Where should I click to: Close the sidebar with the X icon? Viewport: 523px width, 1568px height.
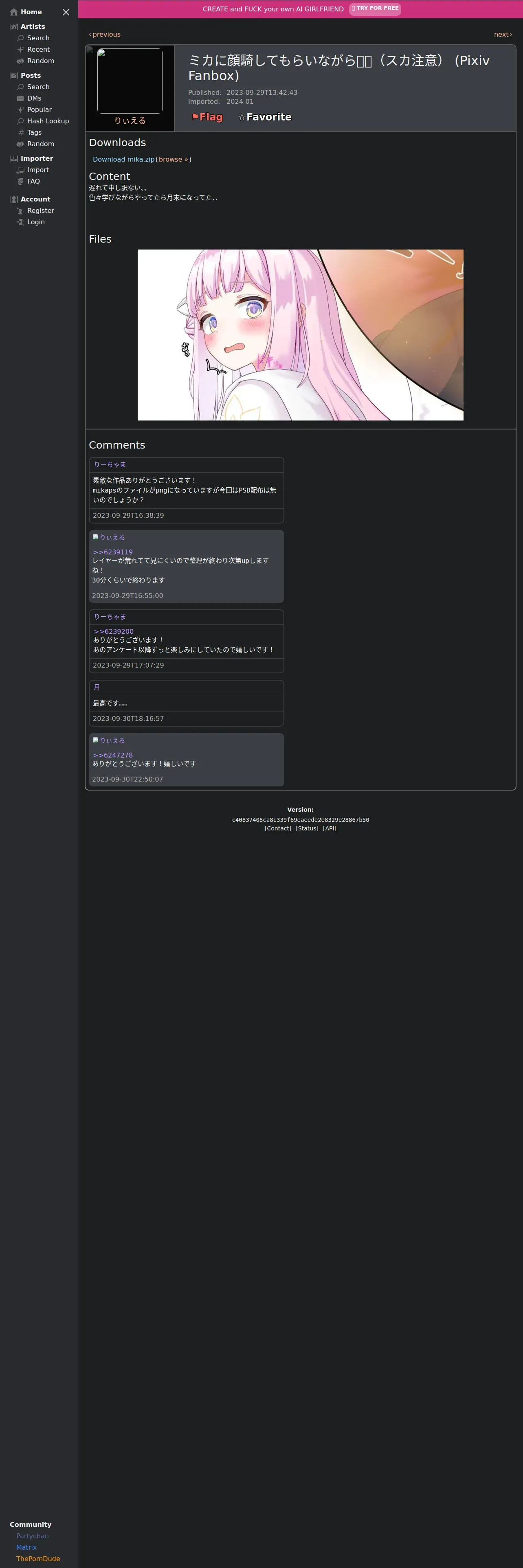tap(66, 12)
